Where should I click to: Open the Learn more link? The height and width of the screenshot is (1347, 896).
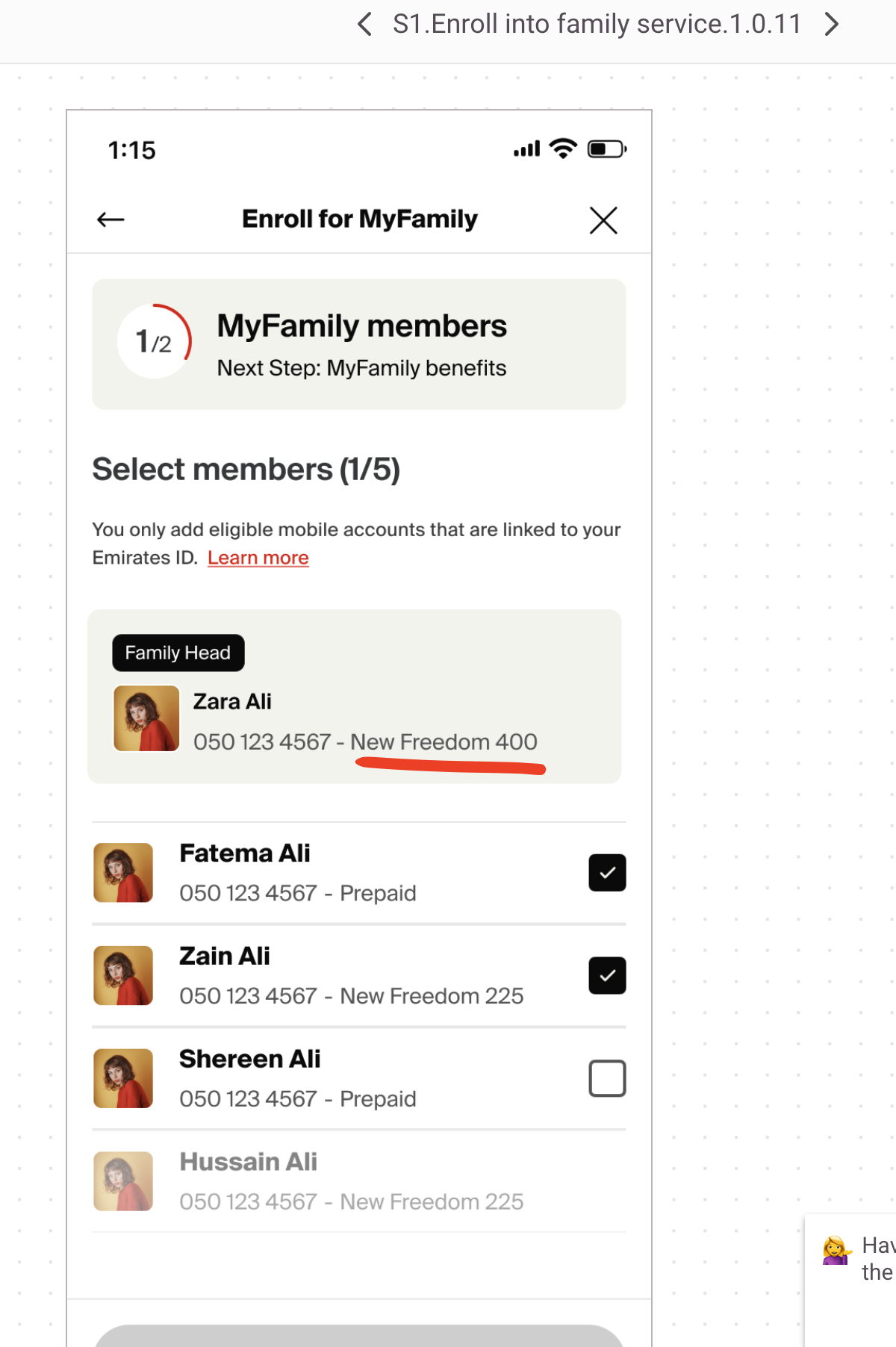click(258, 558)
